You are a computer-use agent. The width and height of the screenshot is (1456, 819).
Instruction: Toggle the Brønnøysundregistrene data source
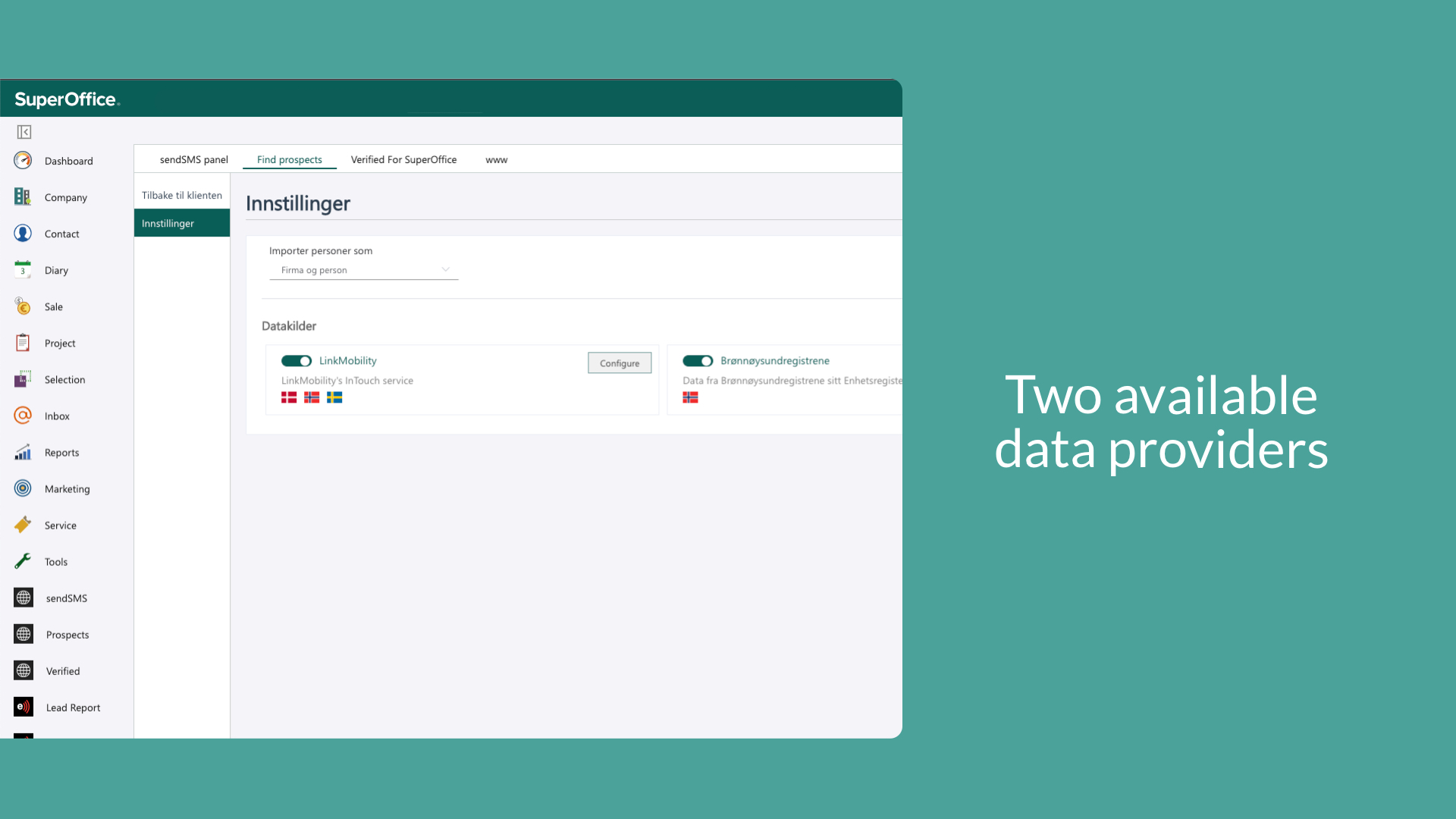[x=697, y=360]
